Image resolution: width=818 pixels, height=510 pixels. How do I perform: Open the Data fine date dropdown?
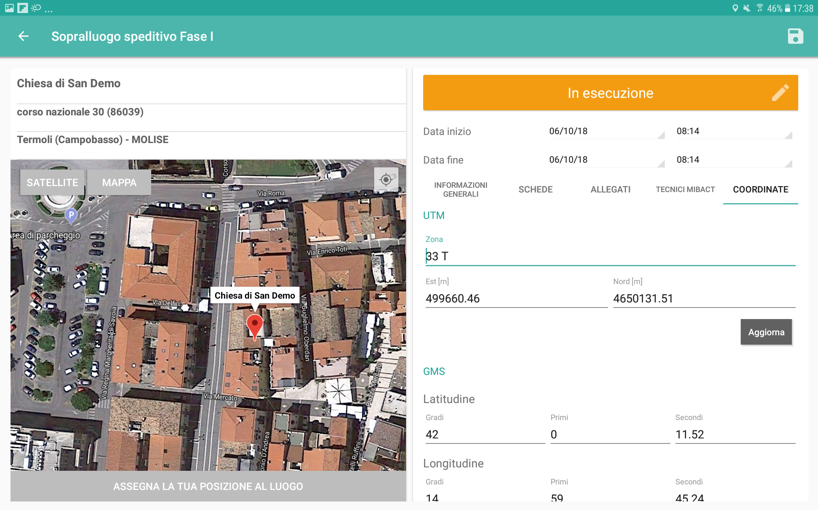pos(604,160)
